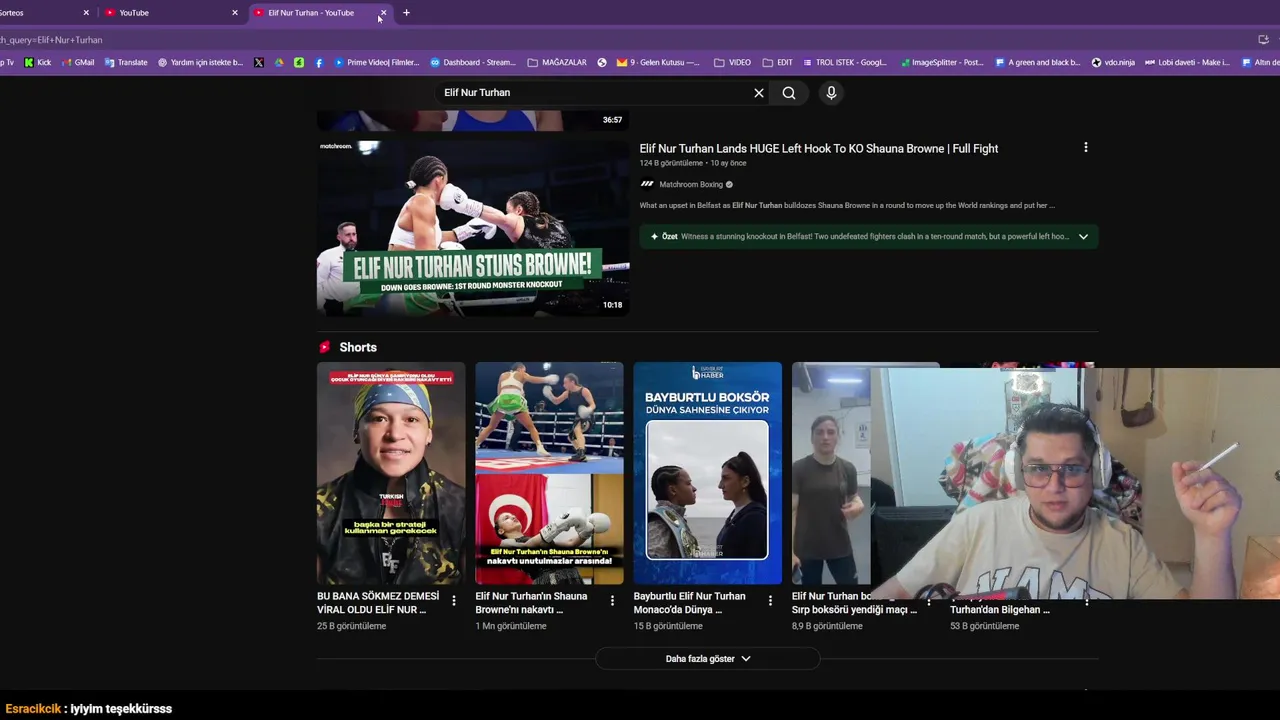Click the 36:57 video thumbnail at top
1280x720 pixels.
473,120
